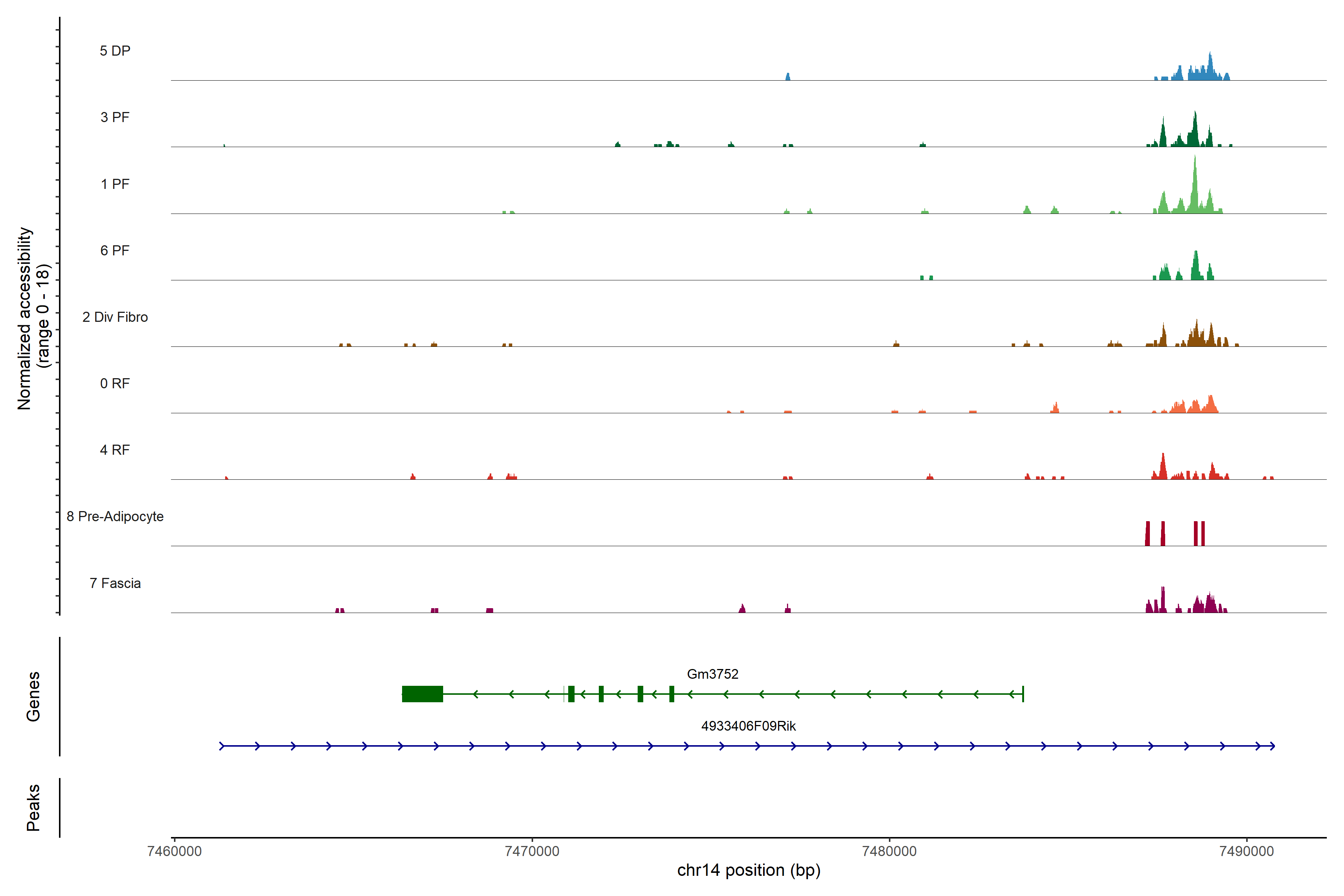Click the Peaks panel label

click(x=33, y=808)
